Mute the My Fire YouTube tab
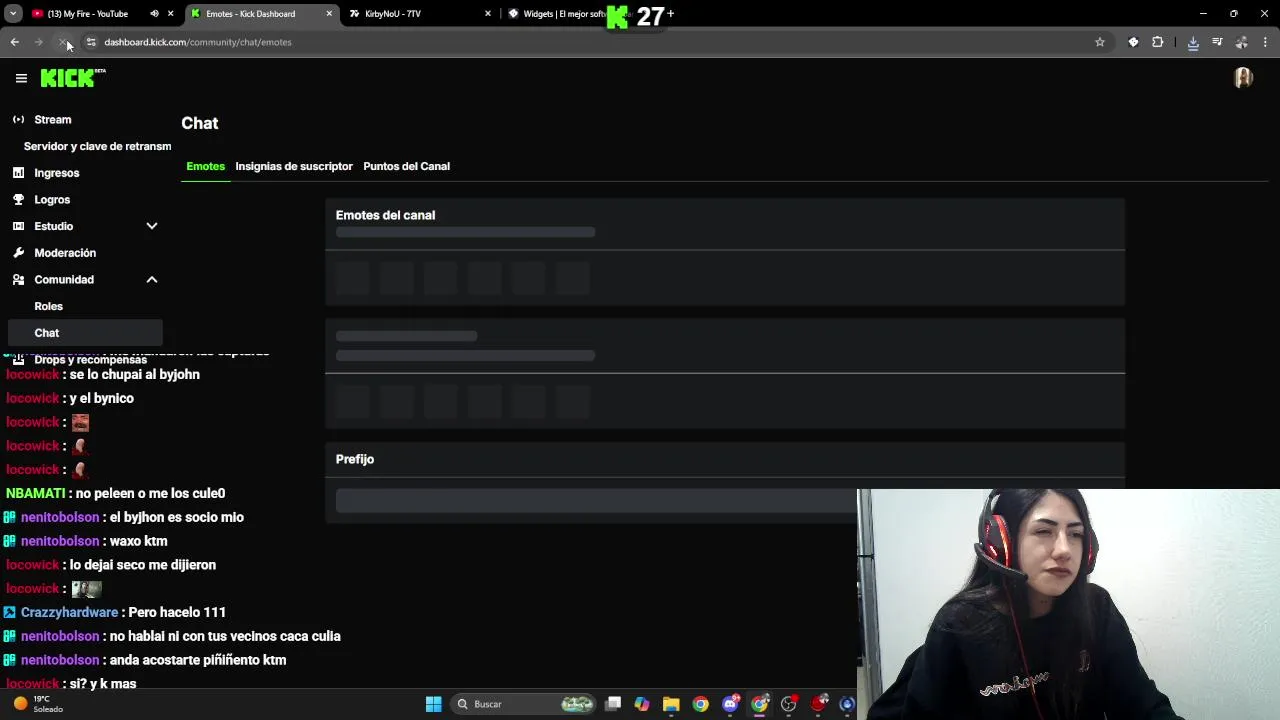 coord(154,14)
